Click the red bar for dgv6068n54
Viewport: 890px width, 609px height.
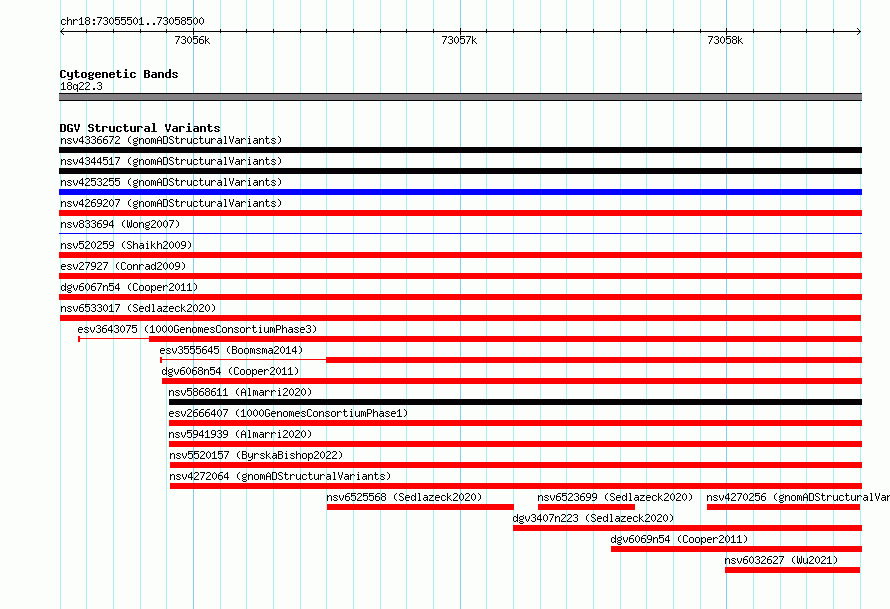(512, 381)
